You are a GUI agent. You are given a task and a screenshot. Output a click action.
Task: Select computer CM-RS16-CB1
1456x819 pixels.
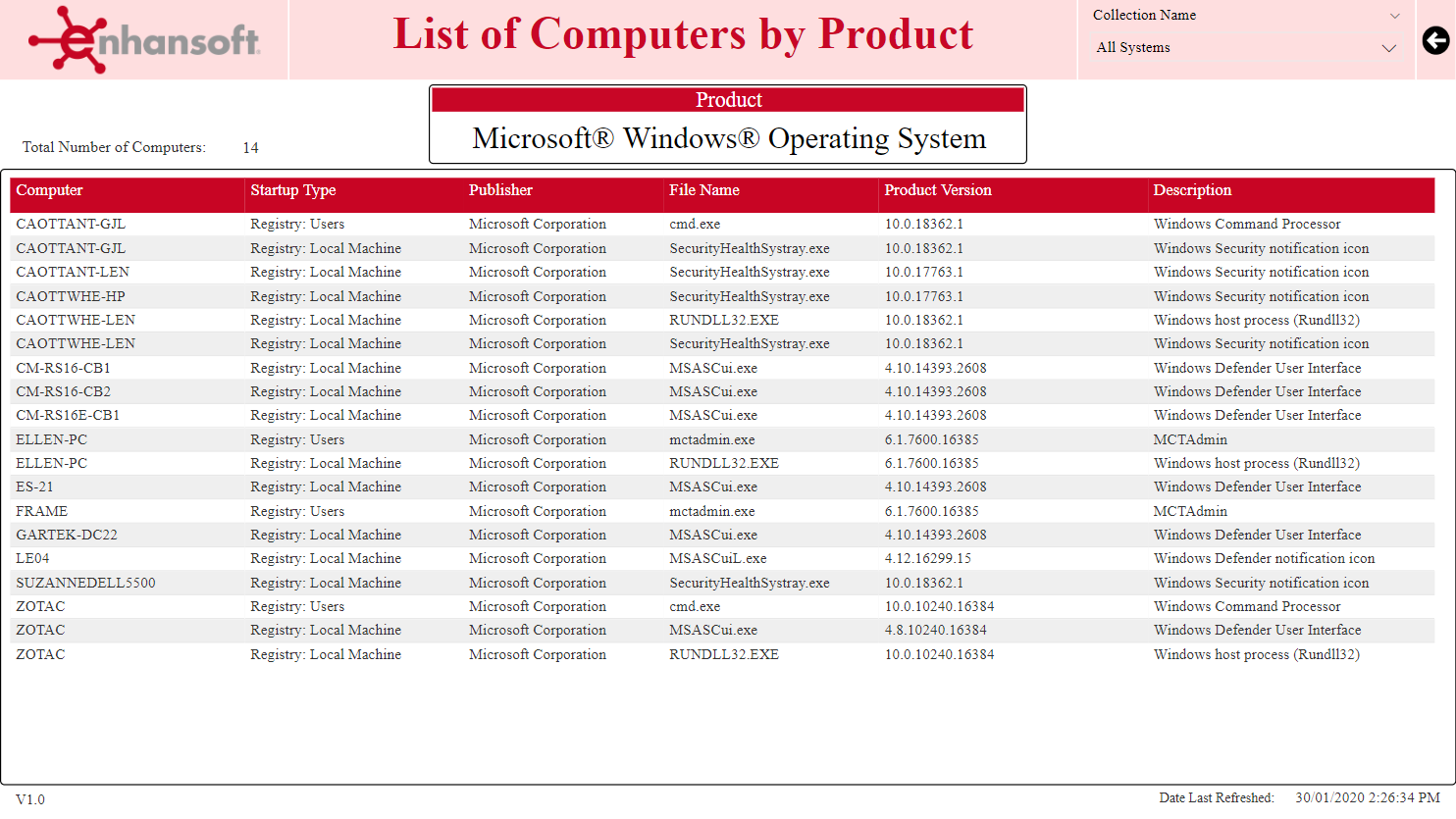[63, 368]
